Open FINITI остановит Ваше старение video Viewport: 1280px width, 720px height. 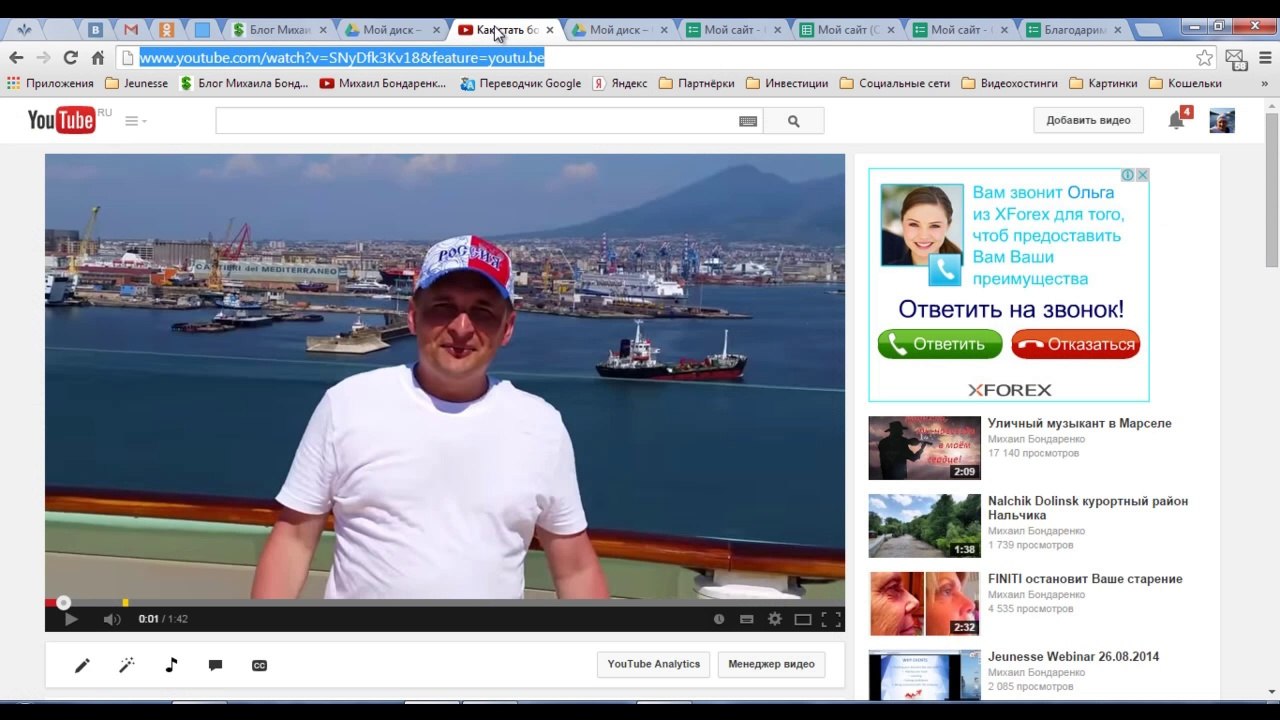click(x=1085, y=579)
